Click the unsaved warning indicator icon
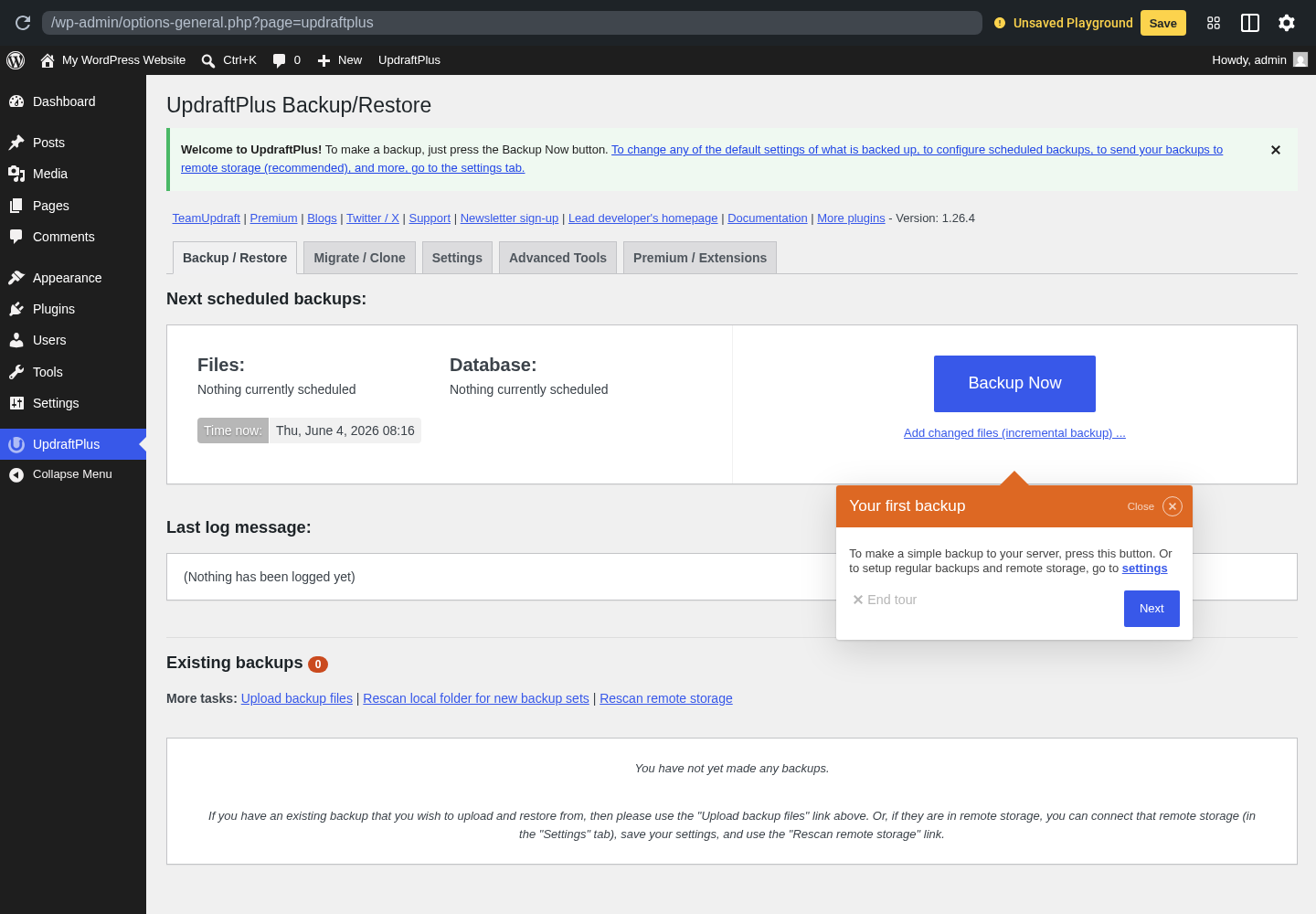 [1000, 23]
